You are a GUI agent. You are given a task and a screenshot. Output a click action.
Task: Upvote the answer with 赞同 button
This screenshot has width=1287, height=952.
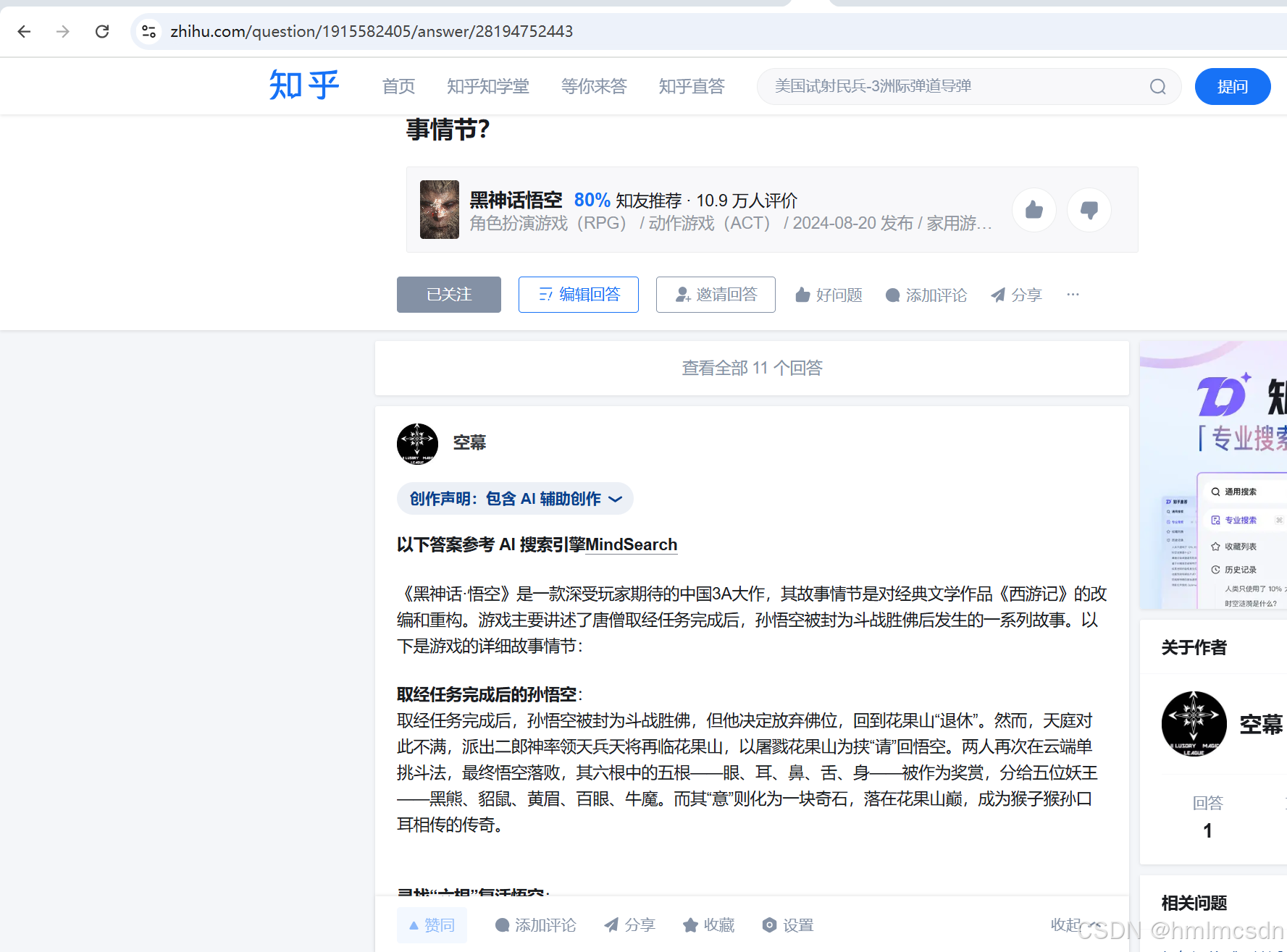coord(432,925)
